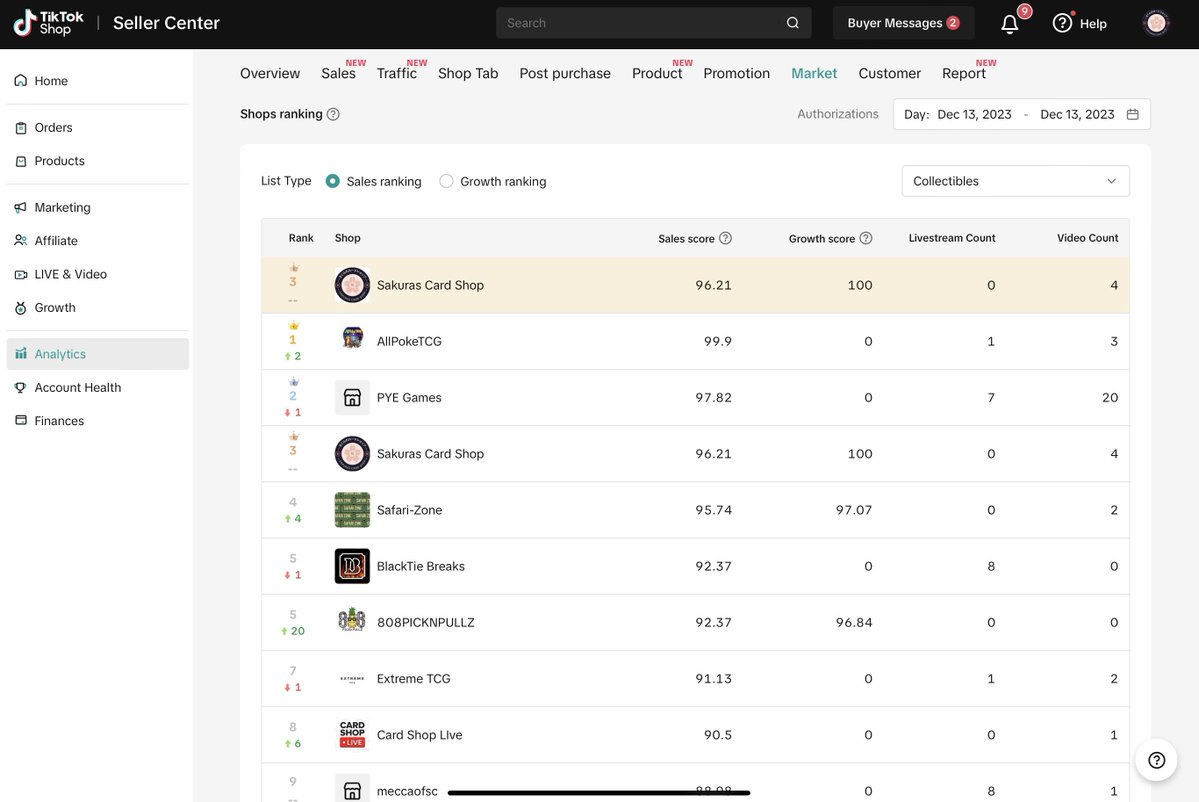Viewport: 1199px width, 802px height.
Task: Click the Card Shop LIve logo
Action: point(352,734)
